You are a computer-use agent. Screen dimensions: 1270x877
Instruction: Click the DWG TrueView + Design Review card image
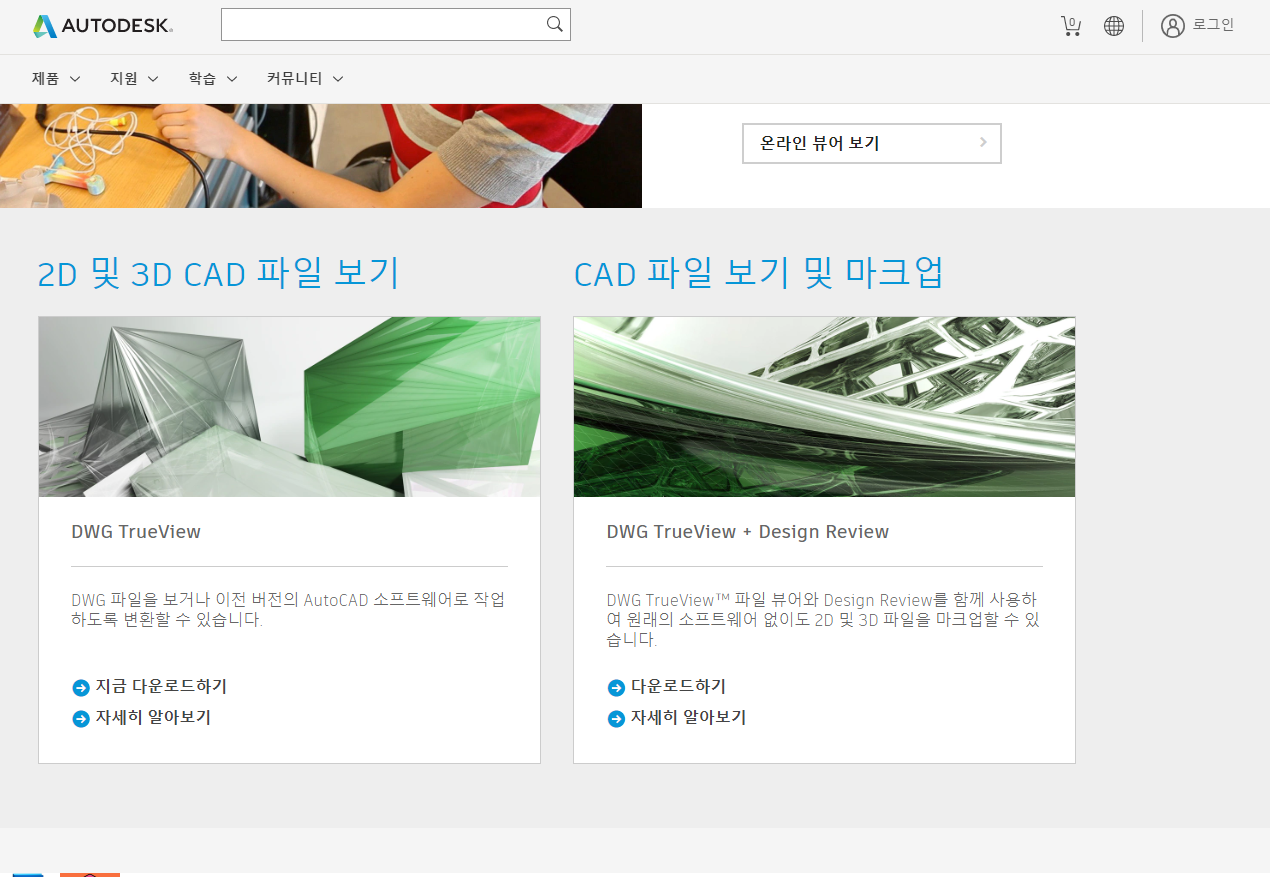(x=824, y=407)
